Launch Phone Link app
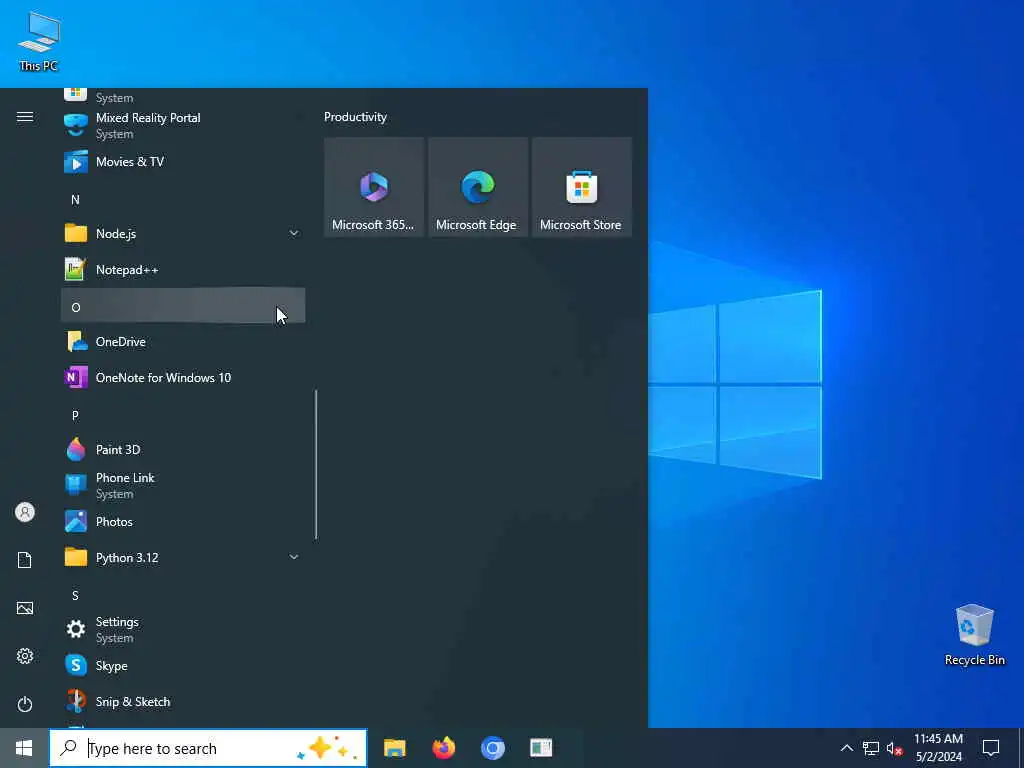This screenshot has width=1024, height=768. click(183, 485)
